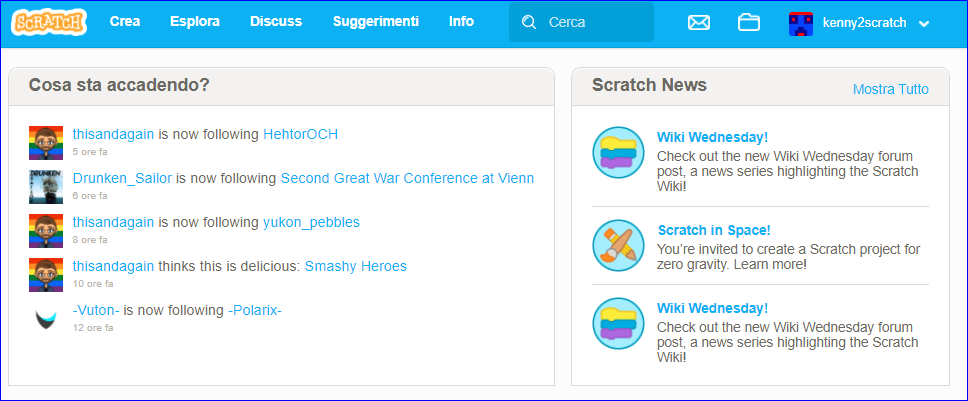Image resolution: width=968 pixels, height=401 pixels.
Task: Go to Discuss in the navigation bar
Action: click(276, 22)
